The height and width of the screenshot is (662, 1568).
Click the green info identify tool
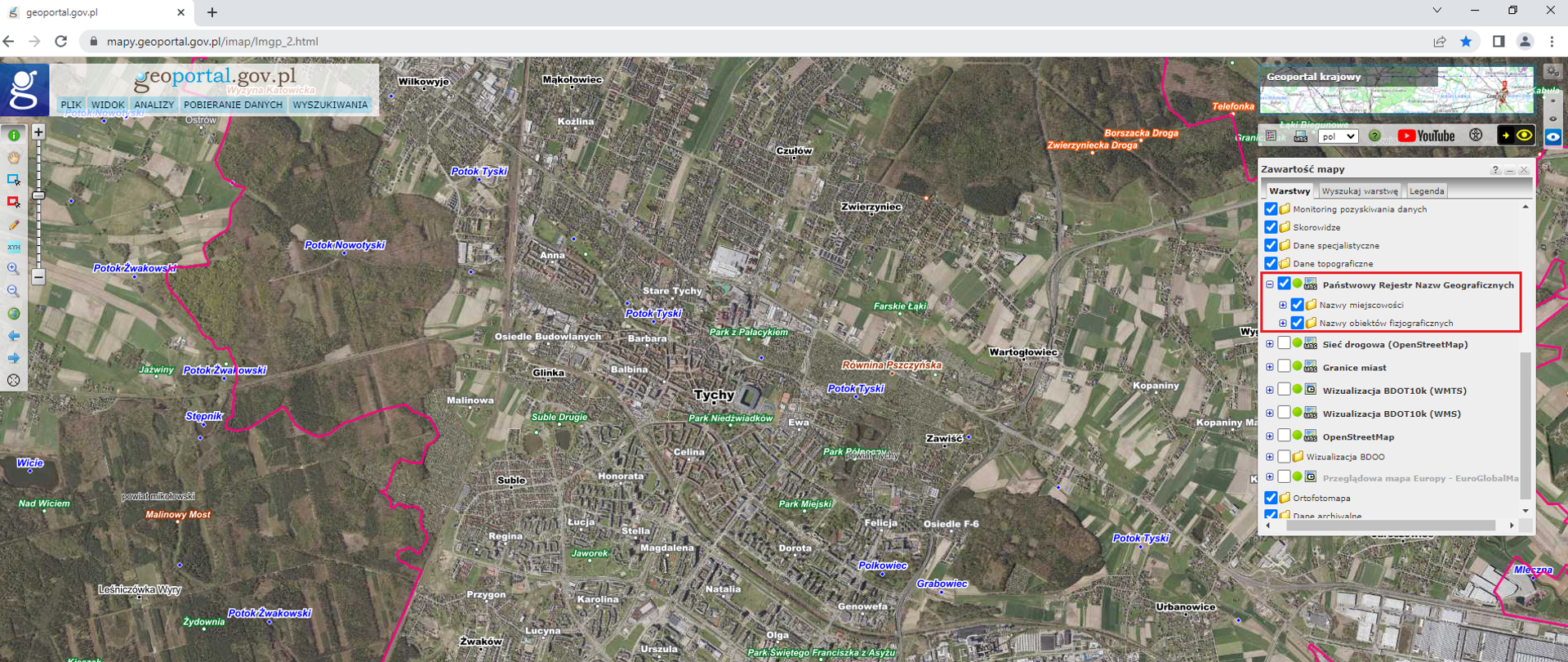14,135
